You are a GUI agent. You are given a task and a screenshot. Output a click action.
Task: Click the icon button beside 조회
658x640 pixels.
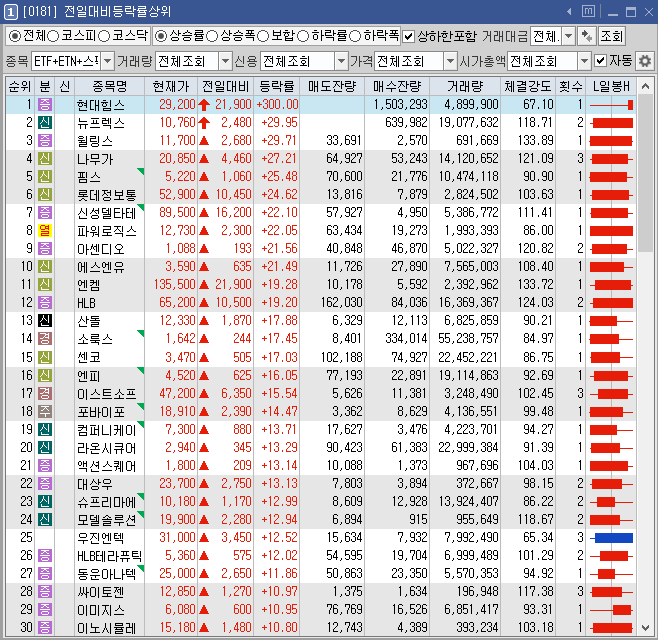pos(587,37)
